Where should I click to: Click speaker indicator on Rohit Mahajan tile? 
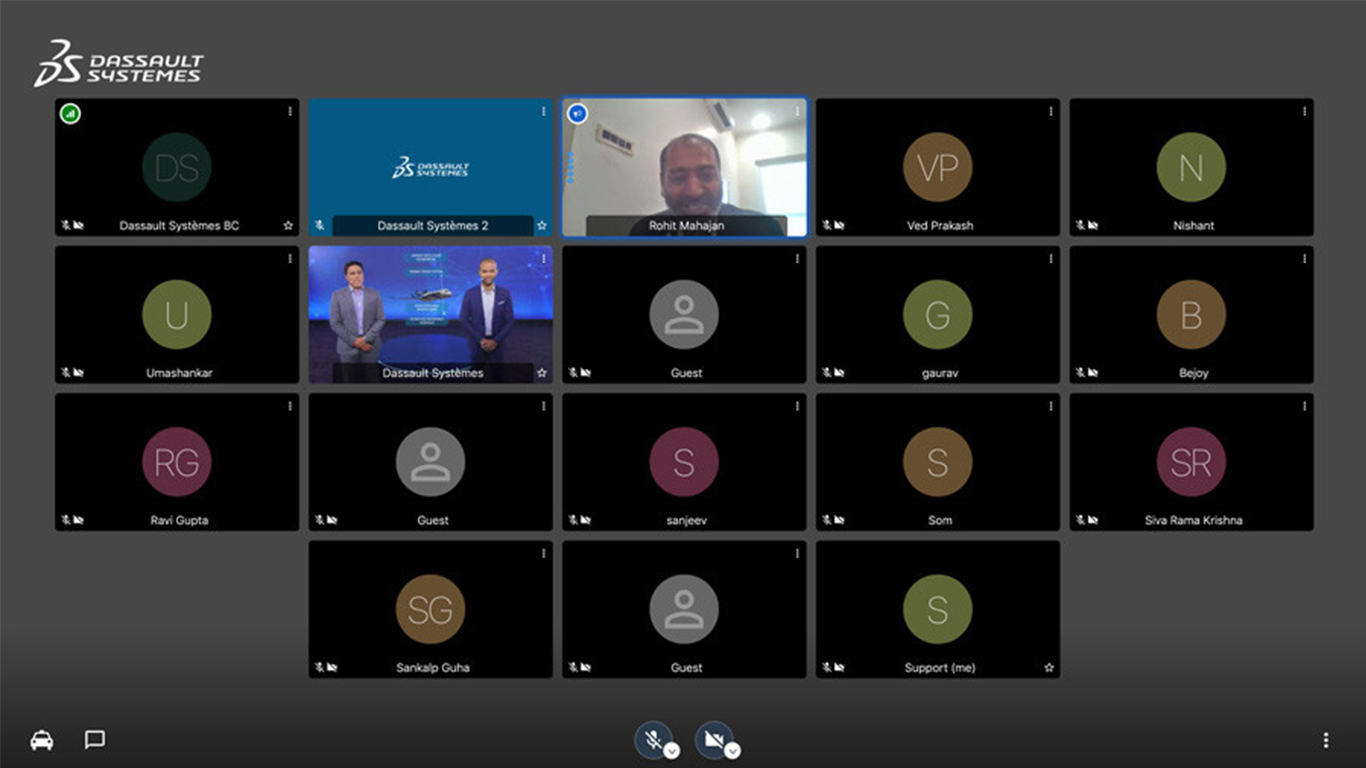[x=577, y=114]
